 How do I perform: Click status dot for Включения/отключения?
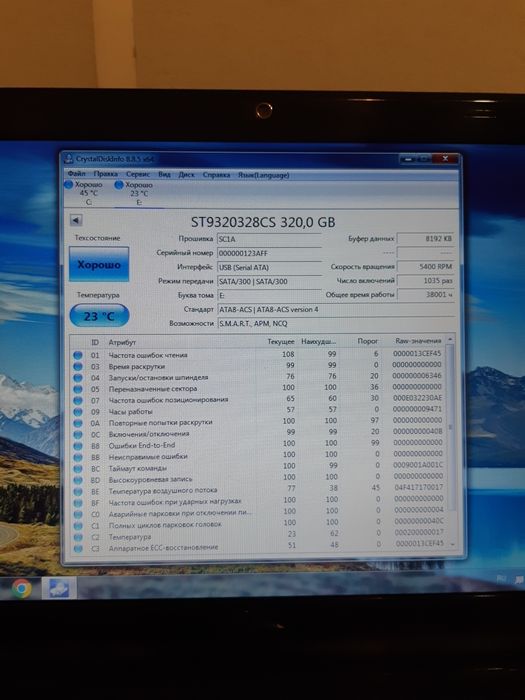pos(78,434)
